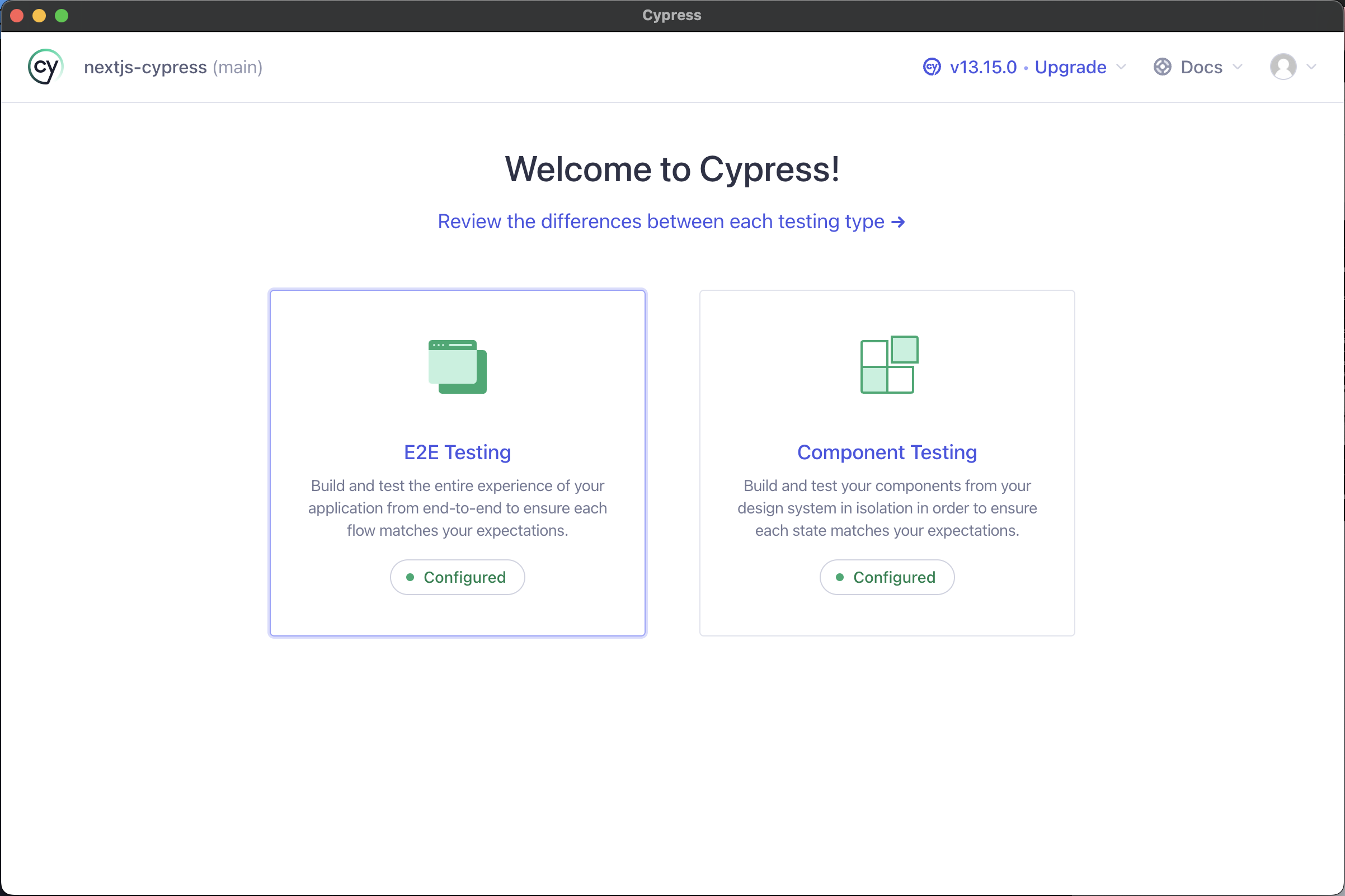Viewport: 1345px width, 896px height.
Task: Click the Cypress version badge icon
Action: (x=932, y=67)
